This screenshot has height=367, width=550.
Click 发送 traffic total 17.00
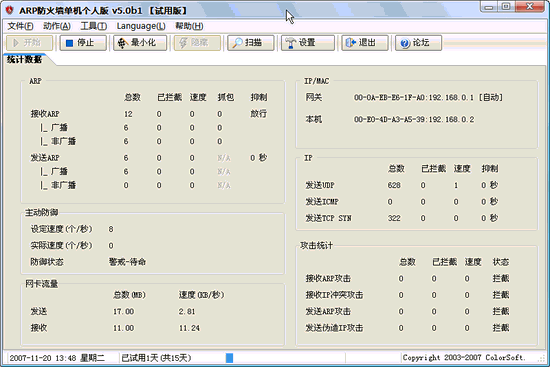coord(123,312)
